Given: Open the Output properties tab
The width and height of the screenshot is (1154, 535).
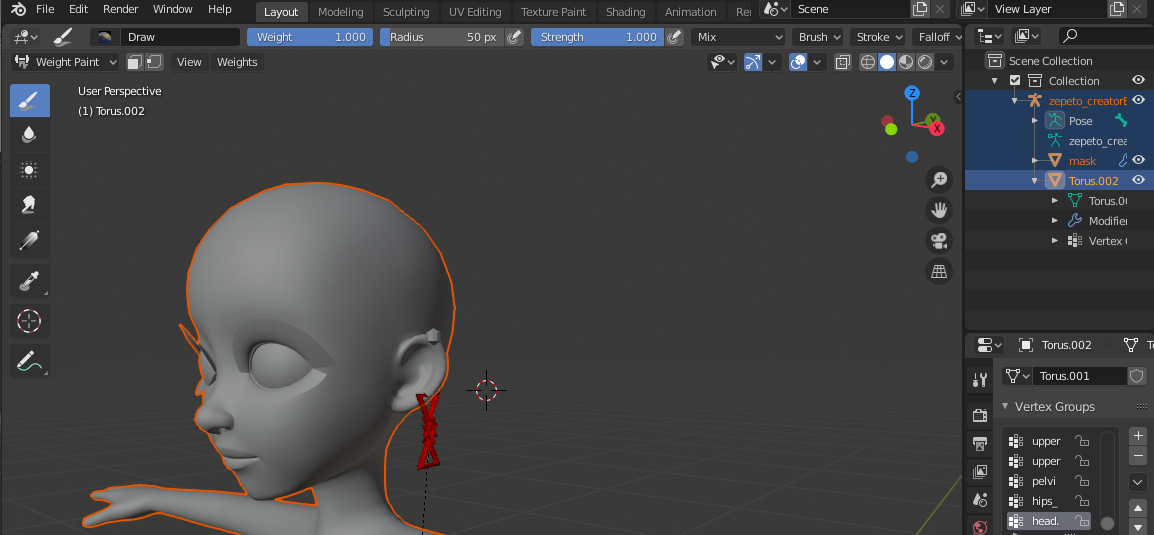Looking at the screenshot, I should [x=980, y=444].
